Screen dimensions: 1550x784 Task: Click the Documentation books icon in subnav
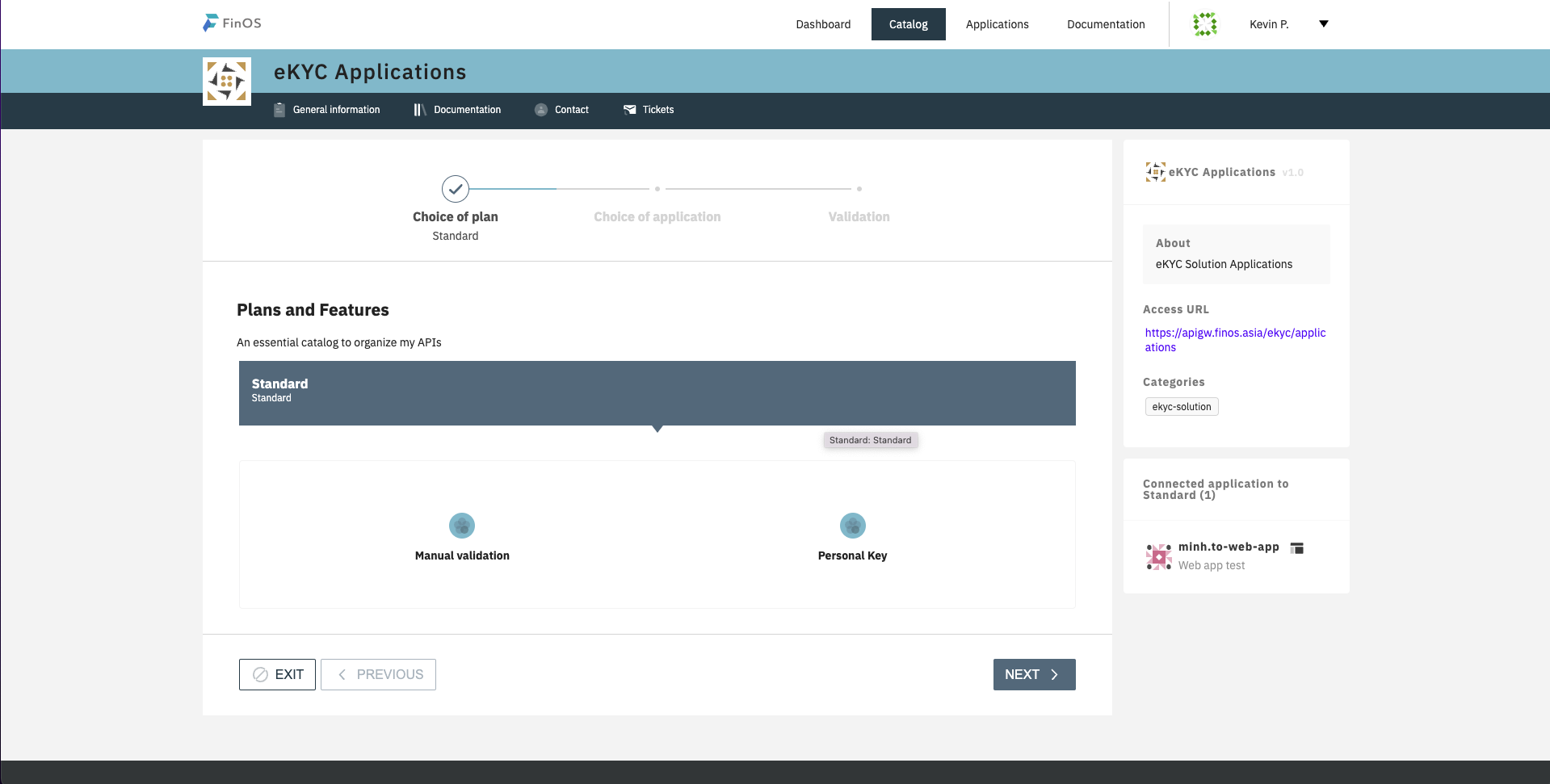coord(420,110)
